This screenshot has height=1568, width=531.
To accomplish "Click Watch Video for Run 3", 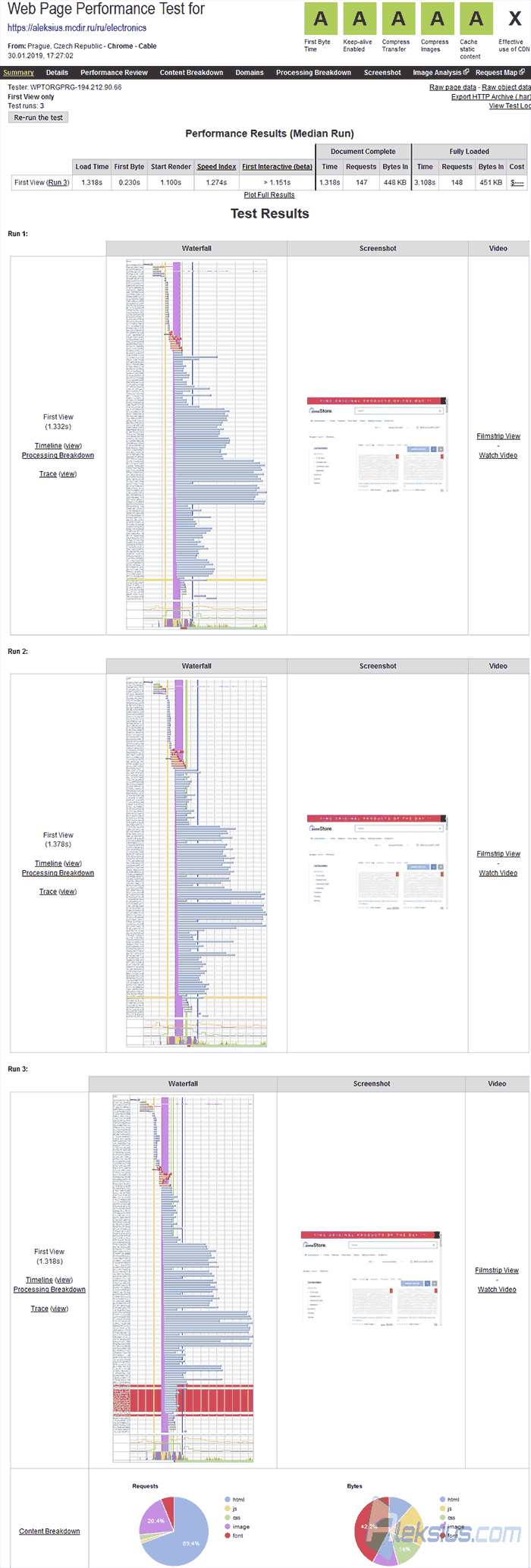I will pos(497,1290).
